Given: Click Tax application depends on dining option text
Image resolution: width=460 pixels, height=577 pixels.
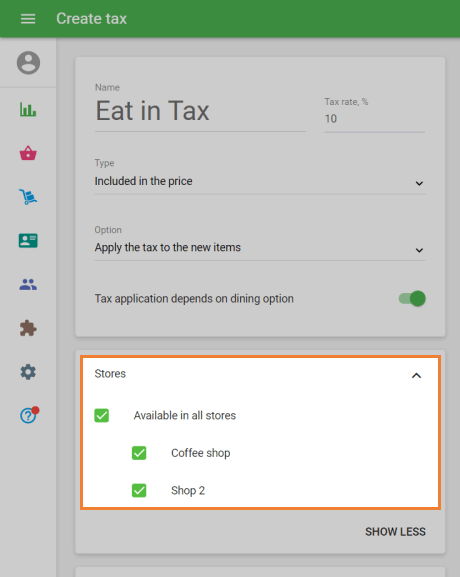Looking at the screenshot, I should coord(194,298).
